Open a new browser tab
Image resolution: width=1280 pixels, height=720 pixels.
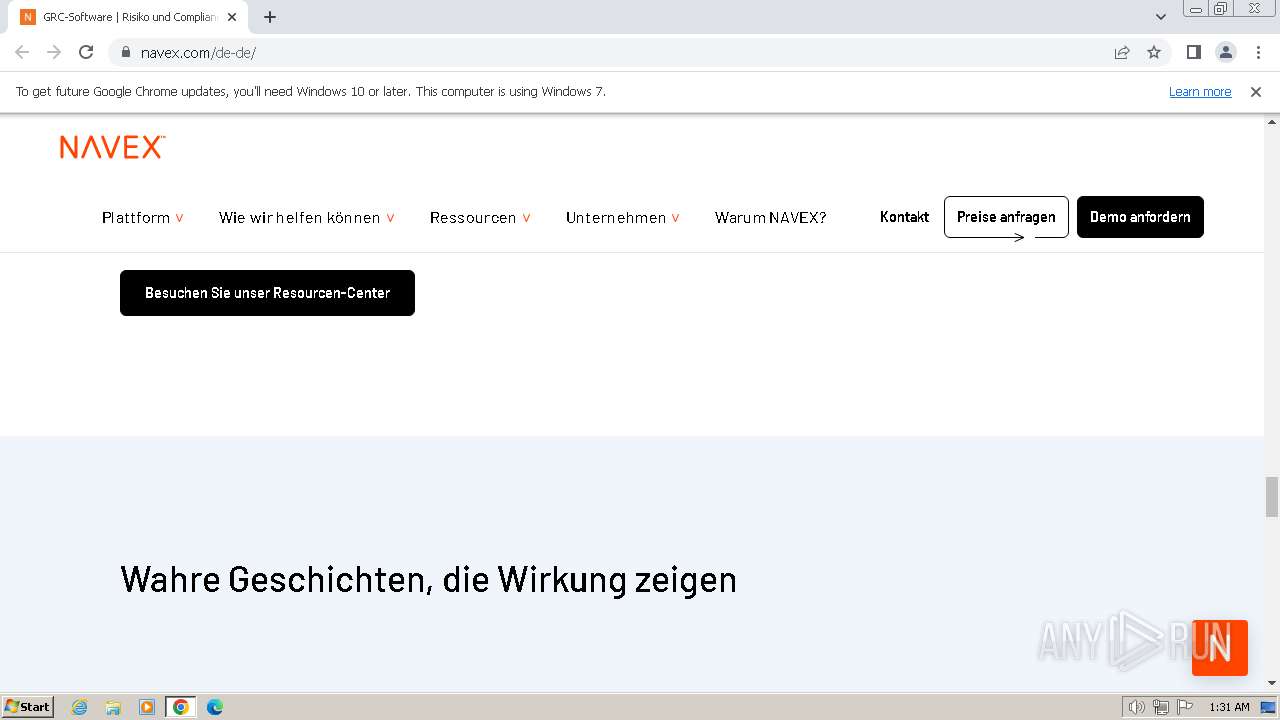[x=269, y=17]
